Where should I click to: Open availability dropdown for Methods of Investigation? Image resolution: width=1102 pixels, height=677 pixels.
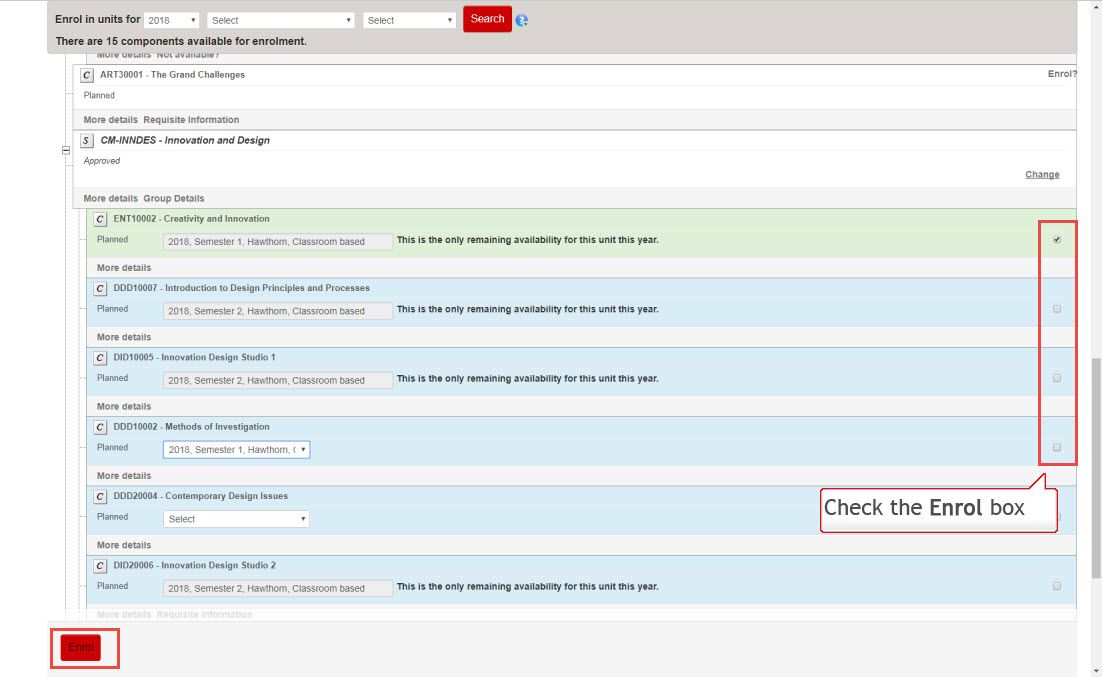tap(236, 450)
